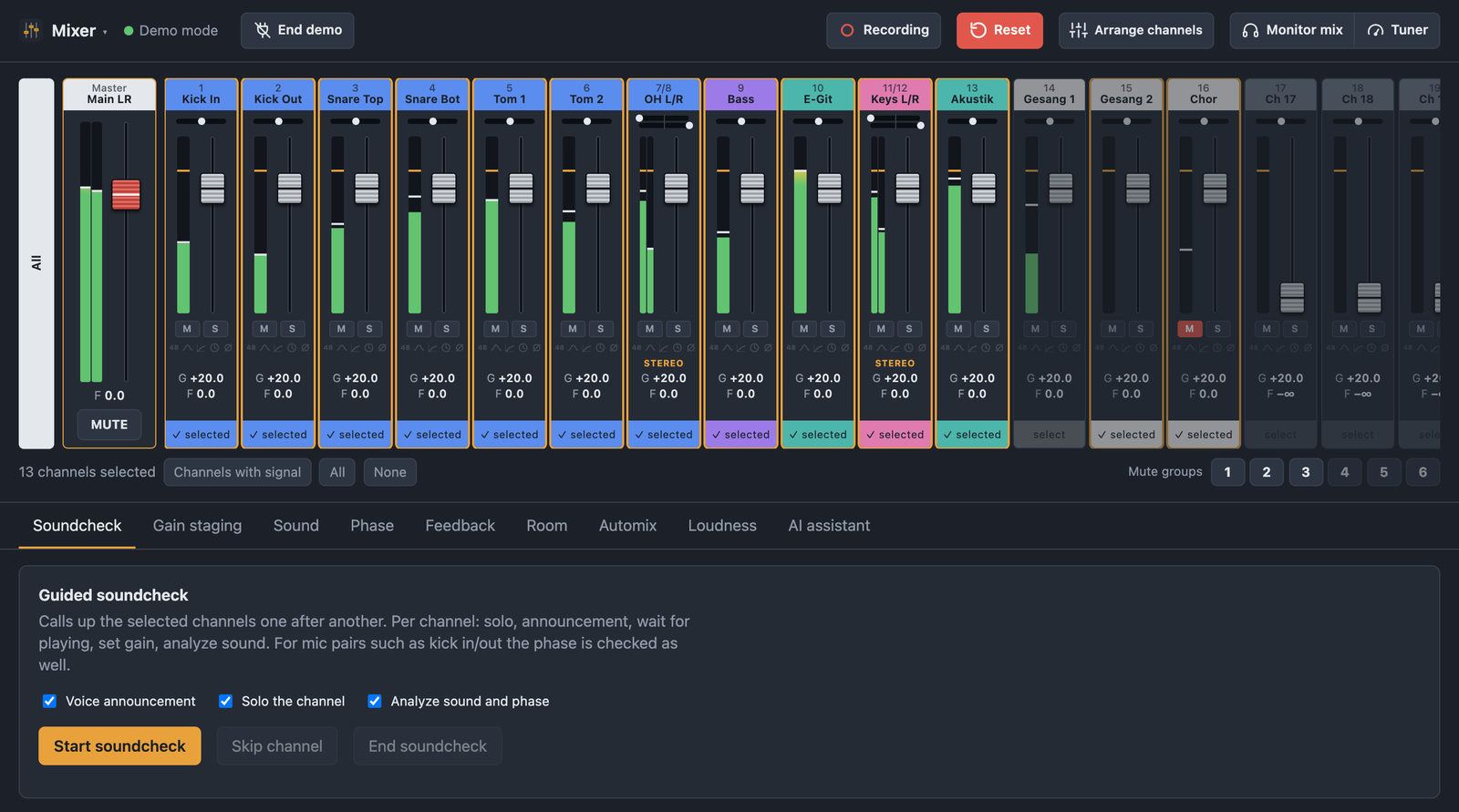Open the AI assistant tab
1459x812 pixels.
pos(829,526)
